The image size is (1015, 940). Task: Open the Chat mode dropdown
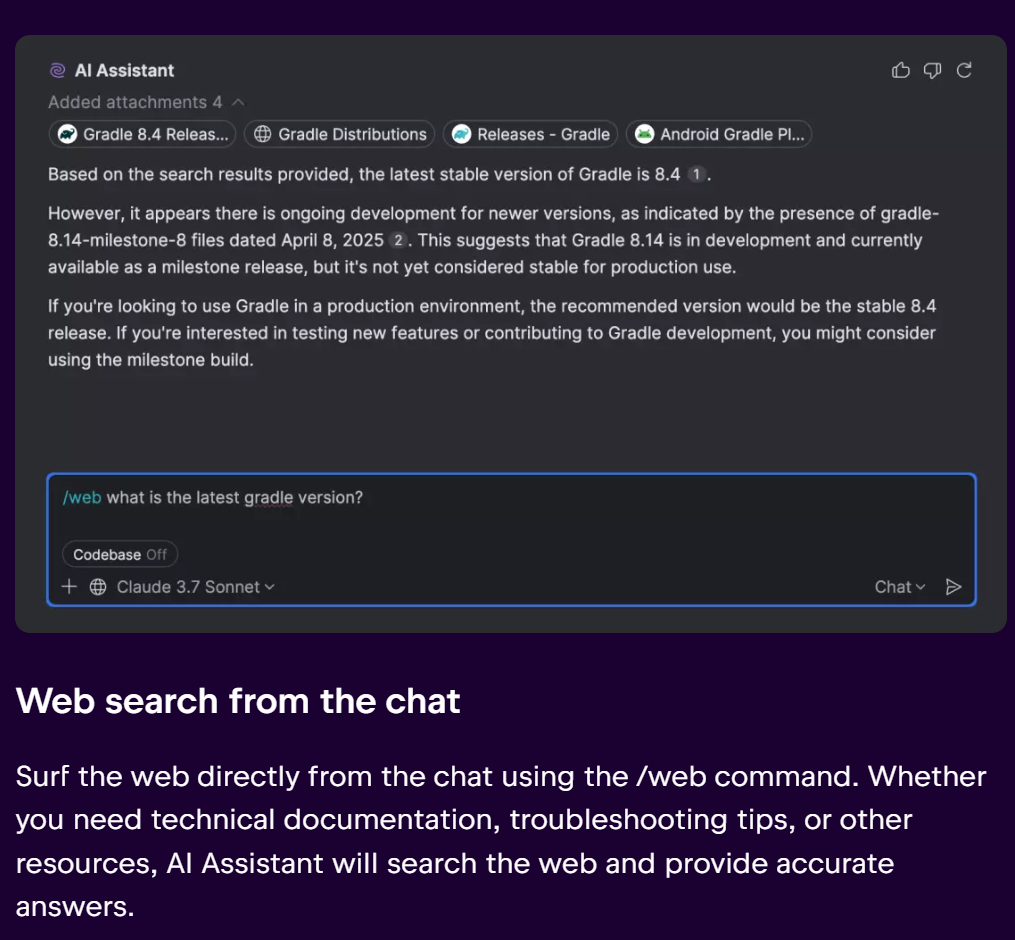tap(900, 587)
